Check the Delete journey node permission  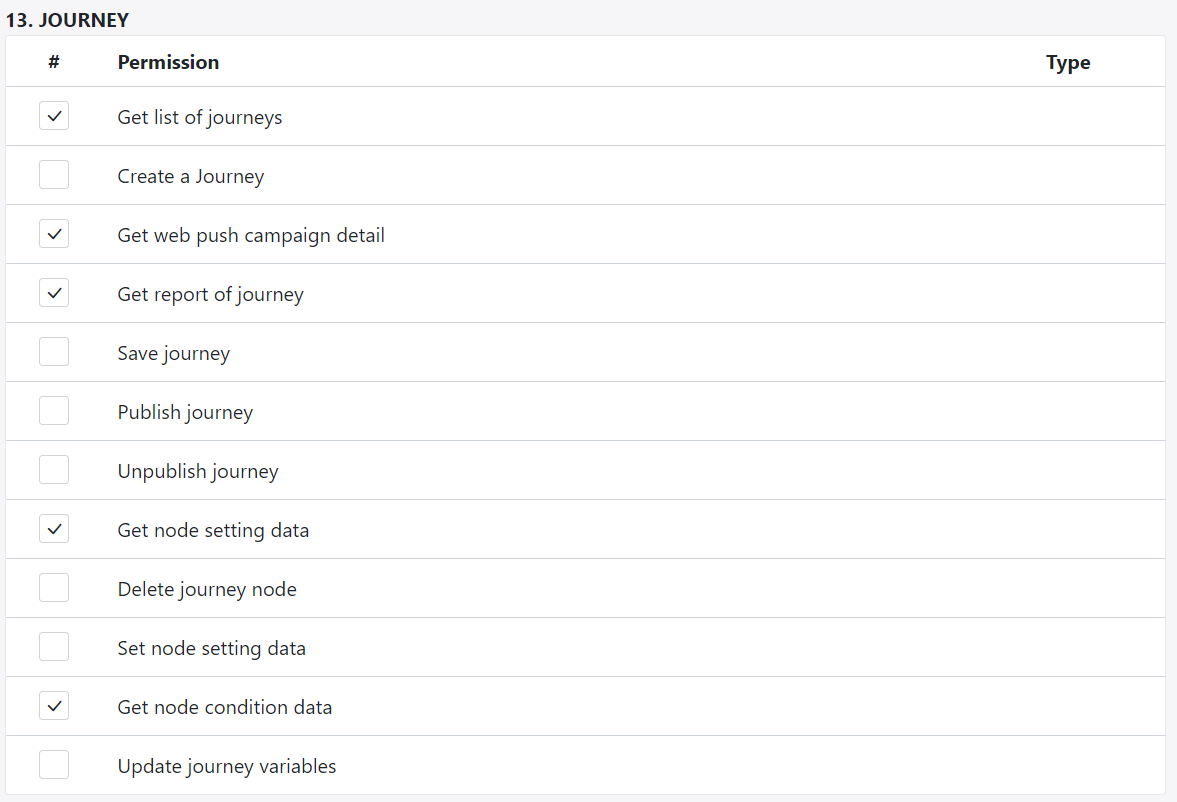(x=54, y=587)
